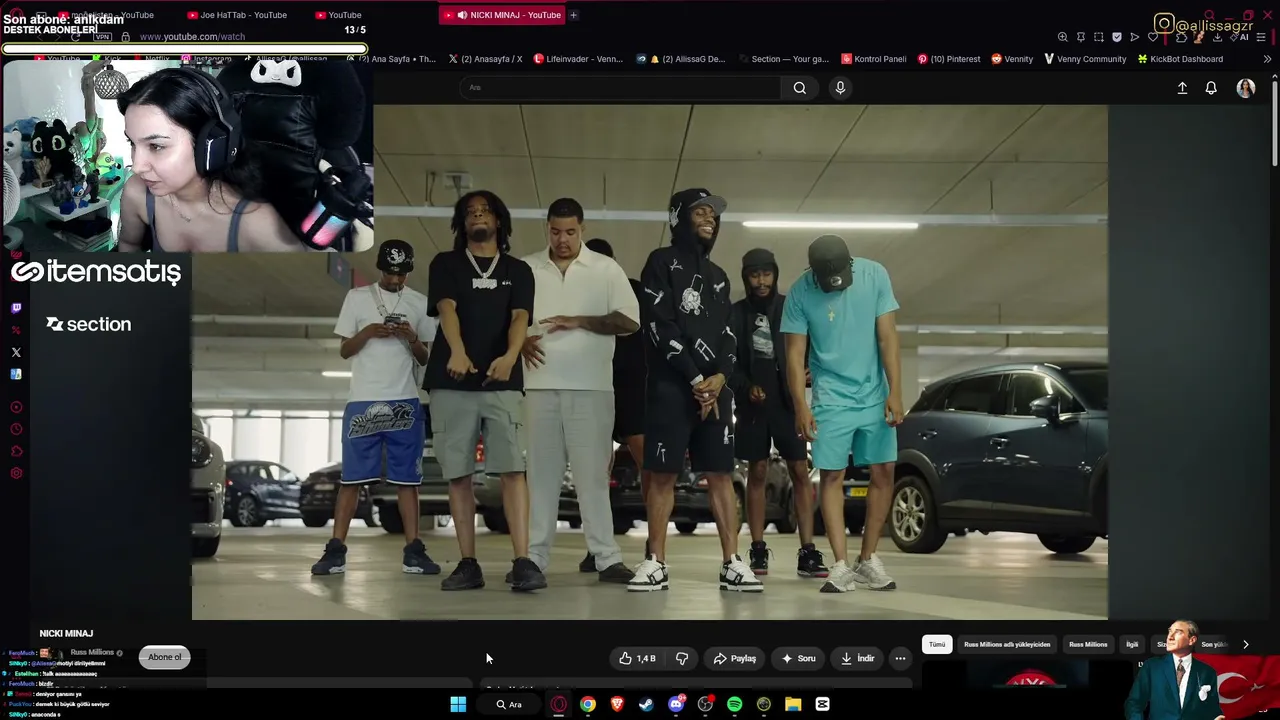The width and height of the screenshot is (1280, 720).
Task: Click the Abone ol subscribe button
Action: tap(164, 657)
